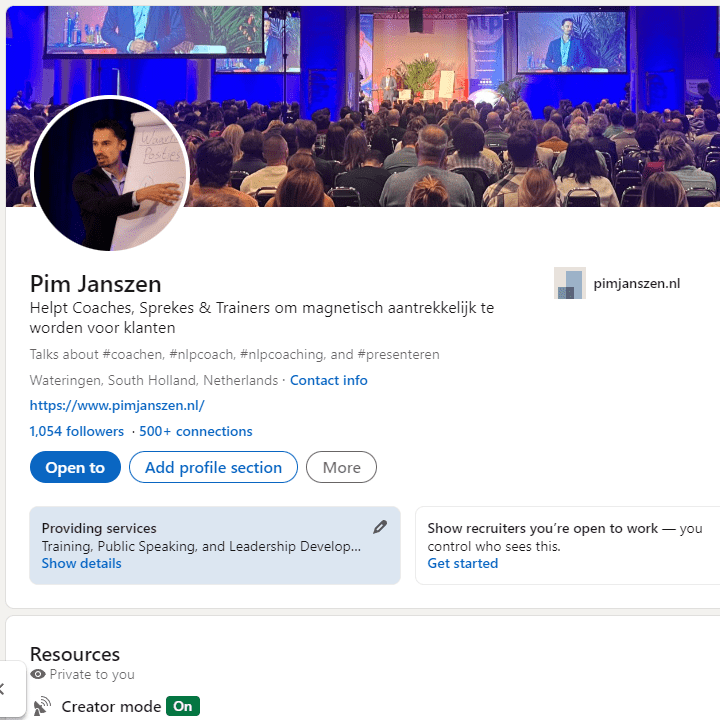Toggle the Creator mode On badge
The width and height of the screenshot is (720, 720).
183,706
